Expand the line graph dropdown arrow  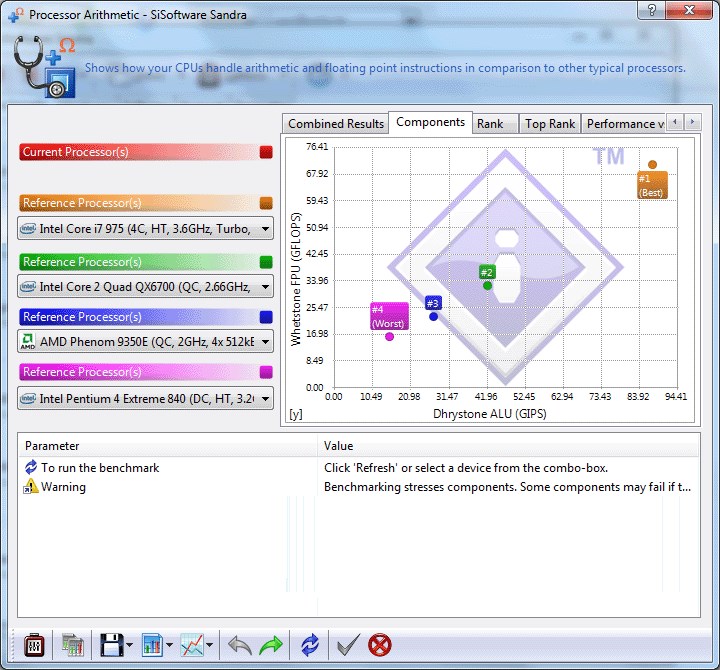pyautogui.click(x=210, y=645)
